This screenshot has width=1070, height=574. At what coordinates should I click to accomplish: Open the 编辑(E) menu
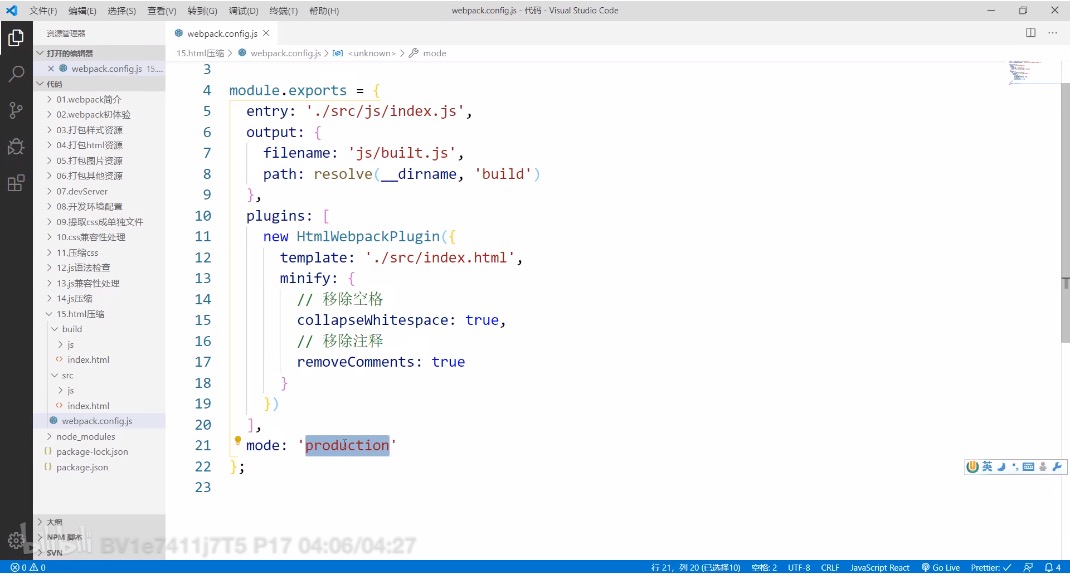(x=83, y=11)
